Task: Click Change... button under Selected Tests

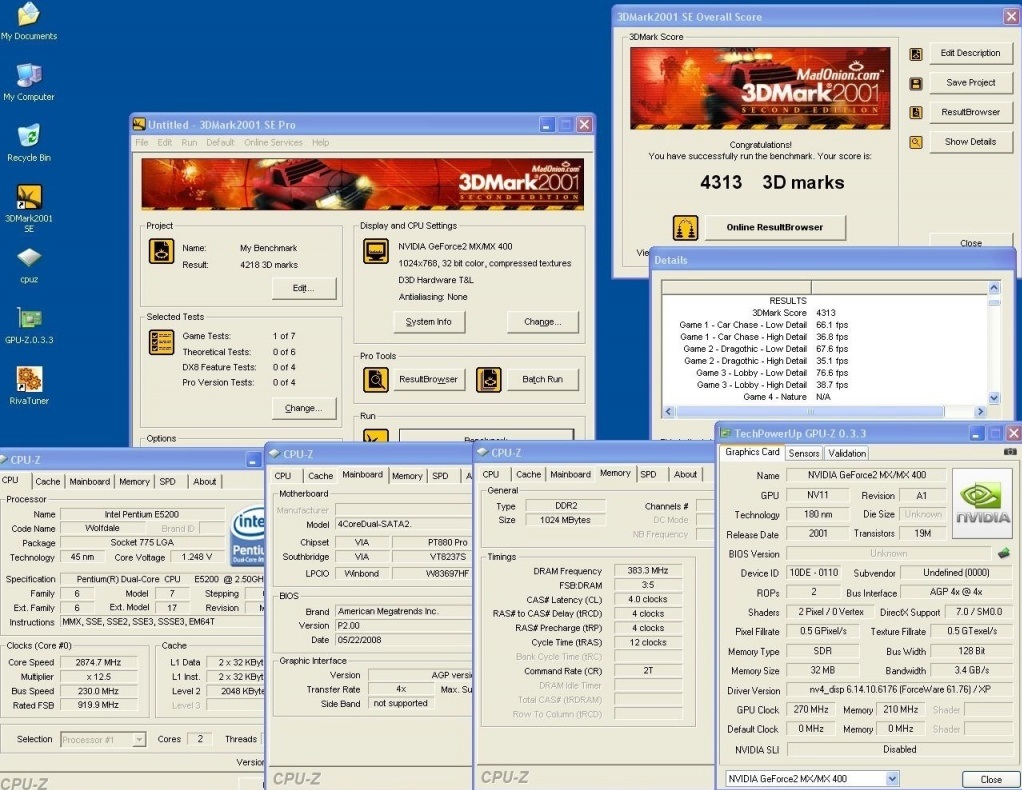Action: click(304, 408)
